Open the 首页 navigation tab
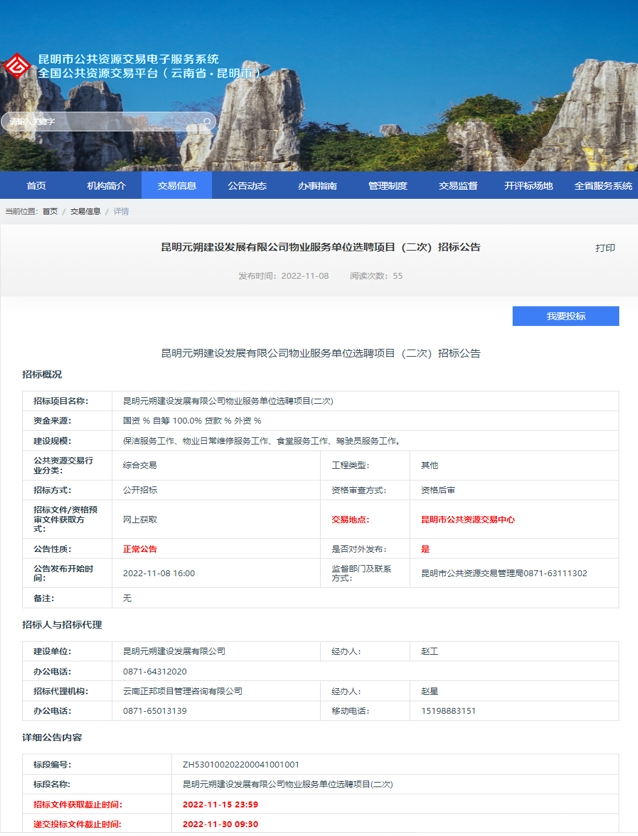The image size is (638, 836). tap(36, 186)
